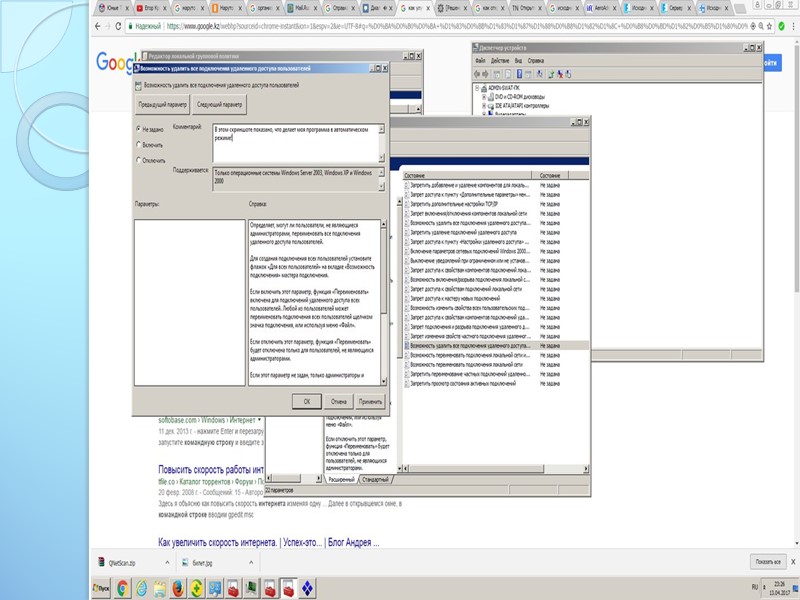Bookmark the page with the star icon

point(769,26)
